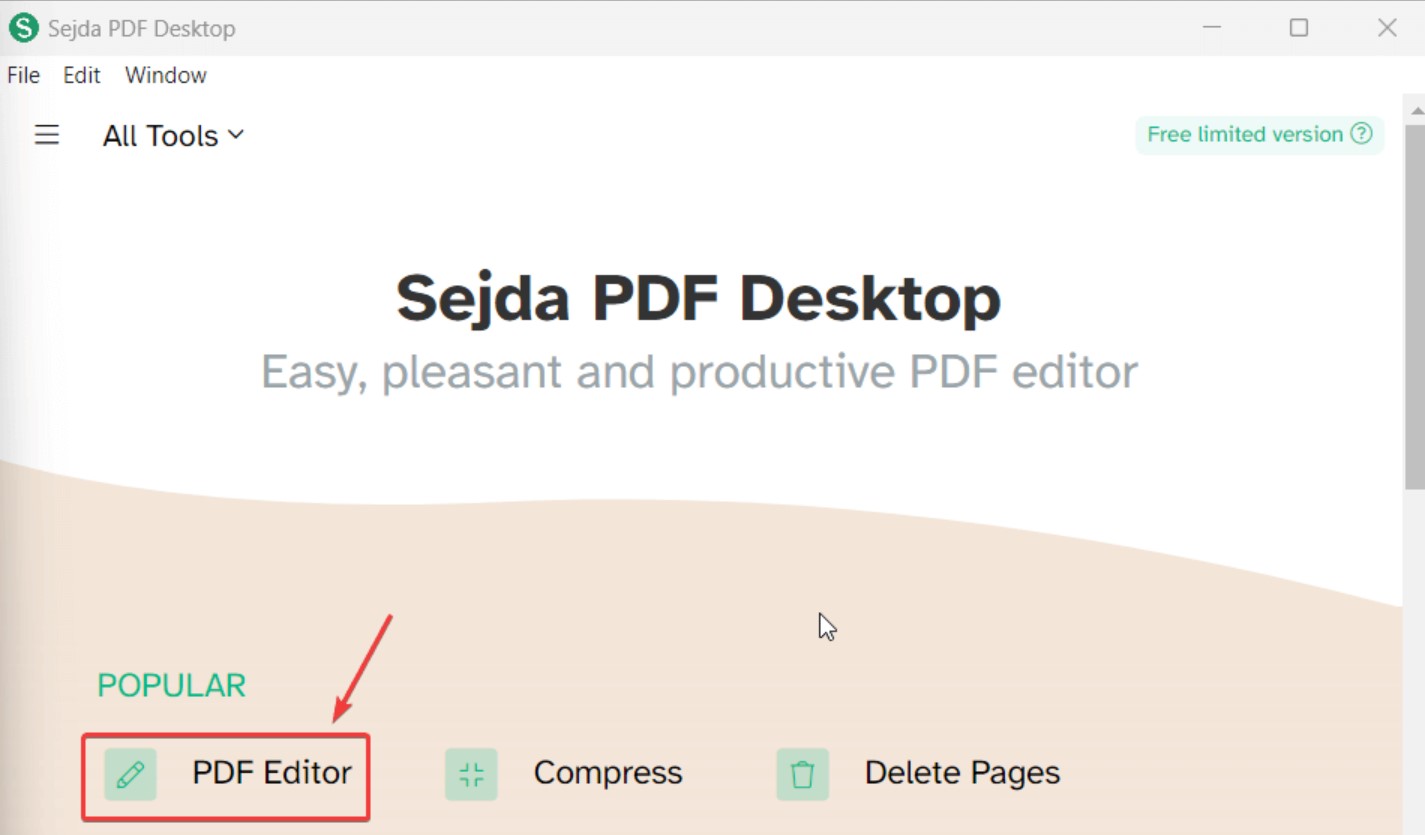The height and width of the screenshot is (835, 1425).
Task: Open the Edit menu
Action: 82,75
